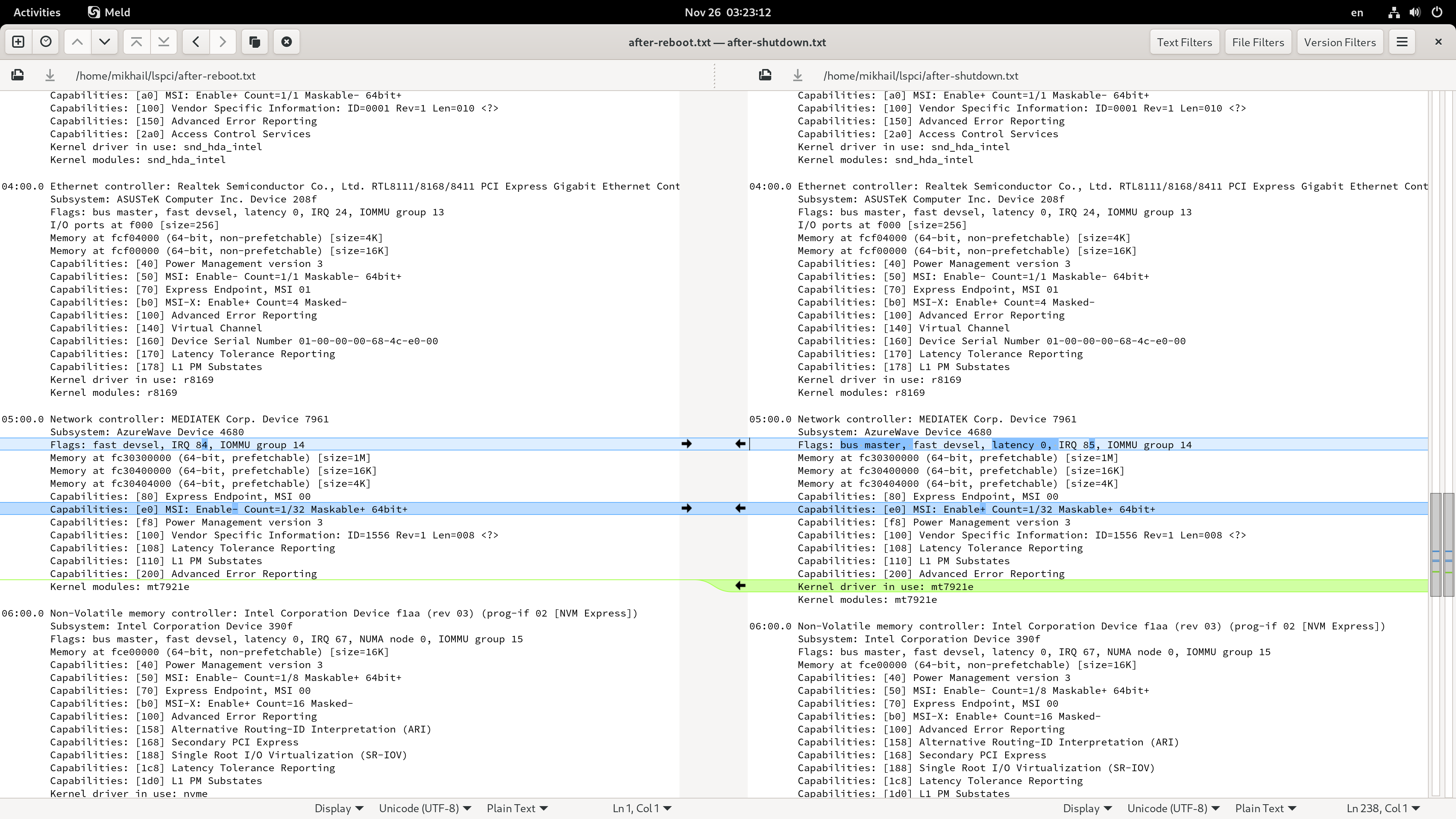Open Version Filters menu

coord(1340,42)
